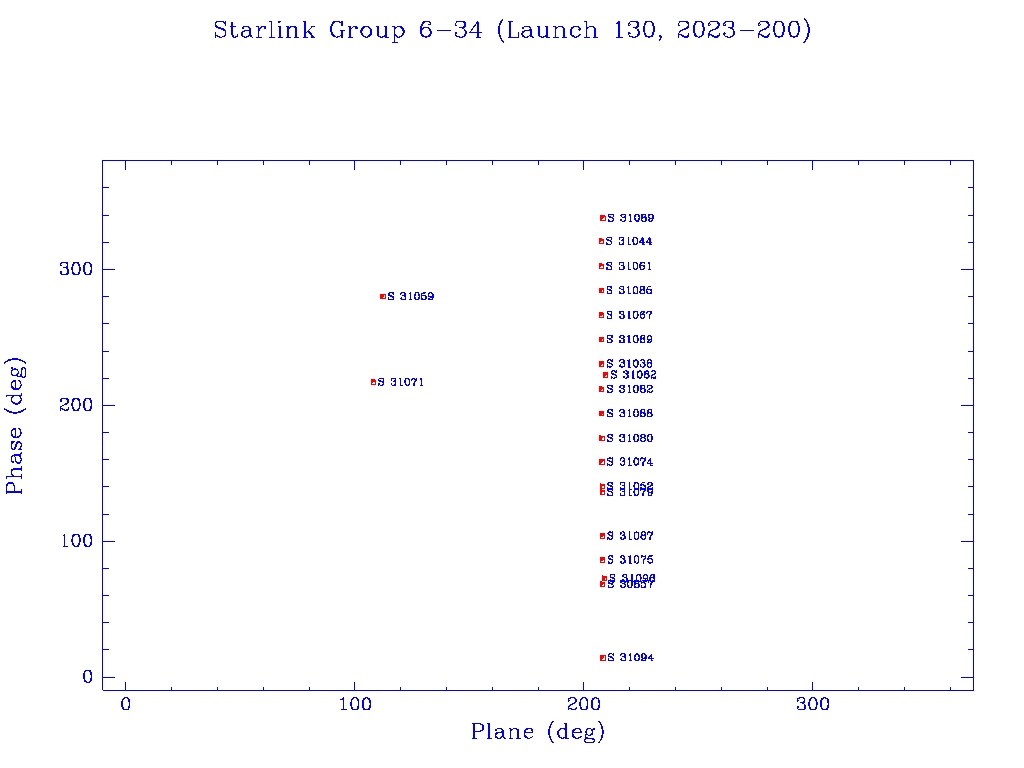This screenshot has width=1024, height=768.
Task: Click the red marker beside S 31061
Action: [601, 266]
